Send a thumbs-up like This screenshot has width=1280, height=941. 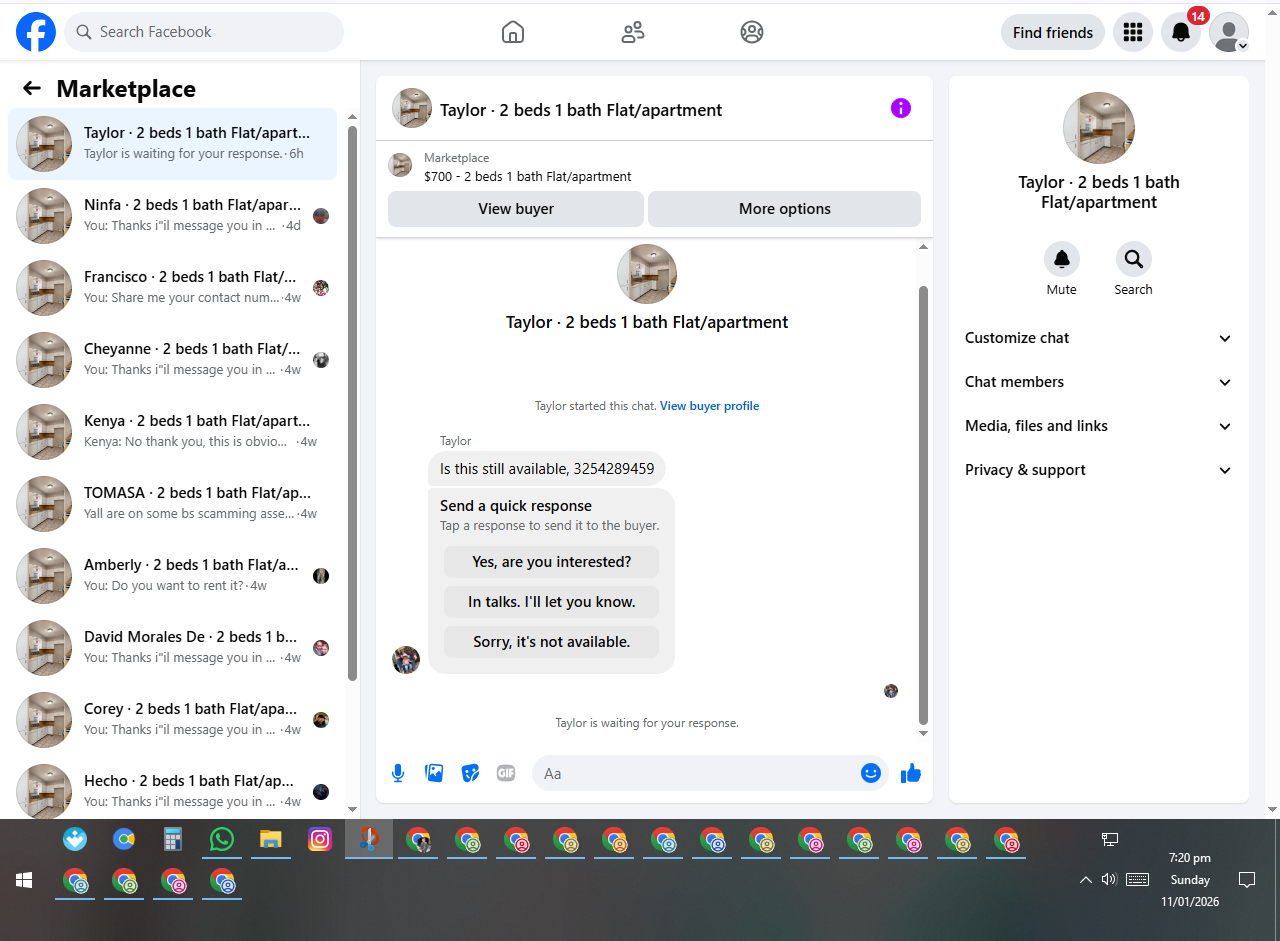[x=911, y=773]
